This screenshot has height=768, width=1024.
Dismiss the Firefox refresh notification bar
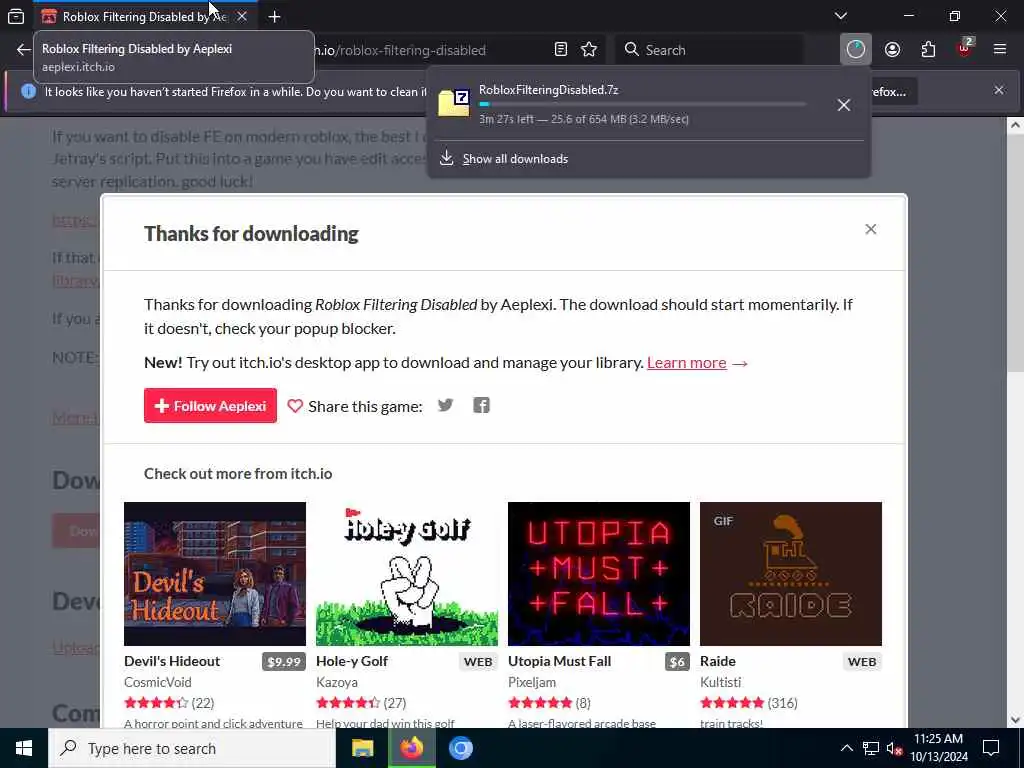999,90
